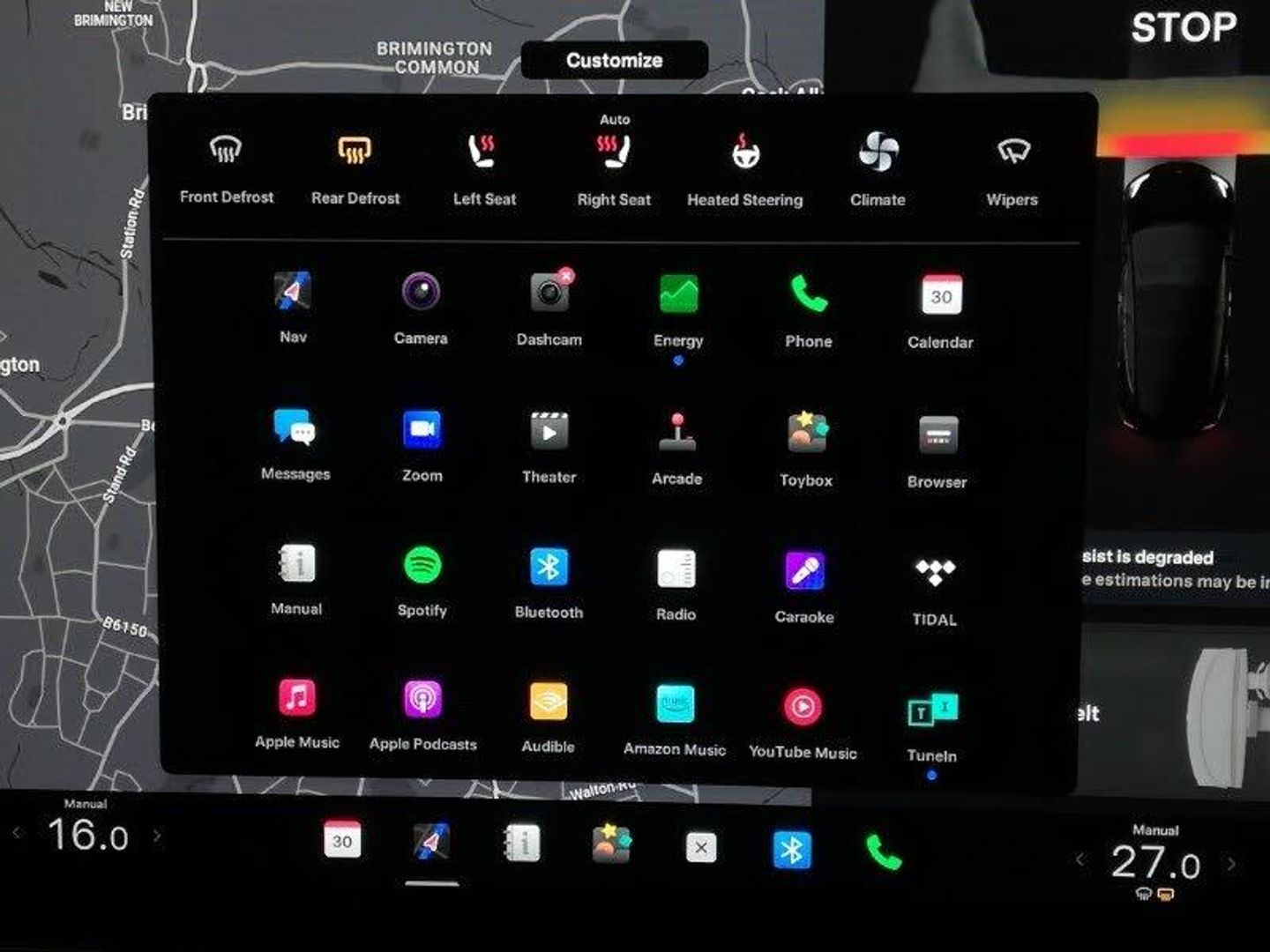The height and width of the screenshot is (952, 1270).
Task: Open the Wipers control
Action: click(1012, 153)
